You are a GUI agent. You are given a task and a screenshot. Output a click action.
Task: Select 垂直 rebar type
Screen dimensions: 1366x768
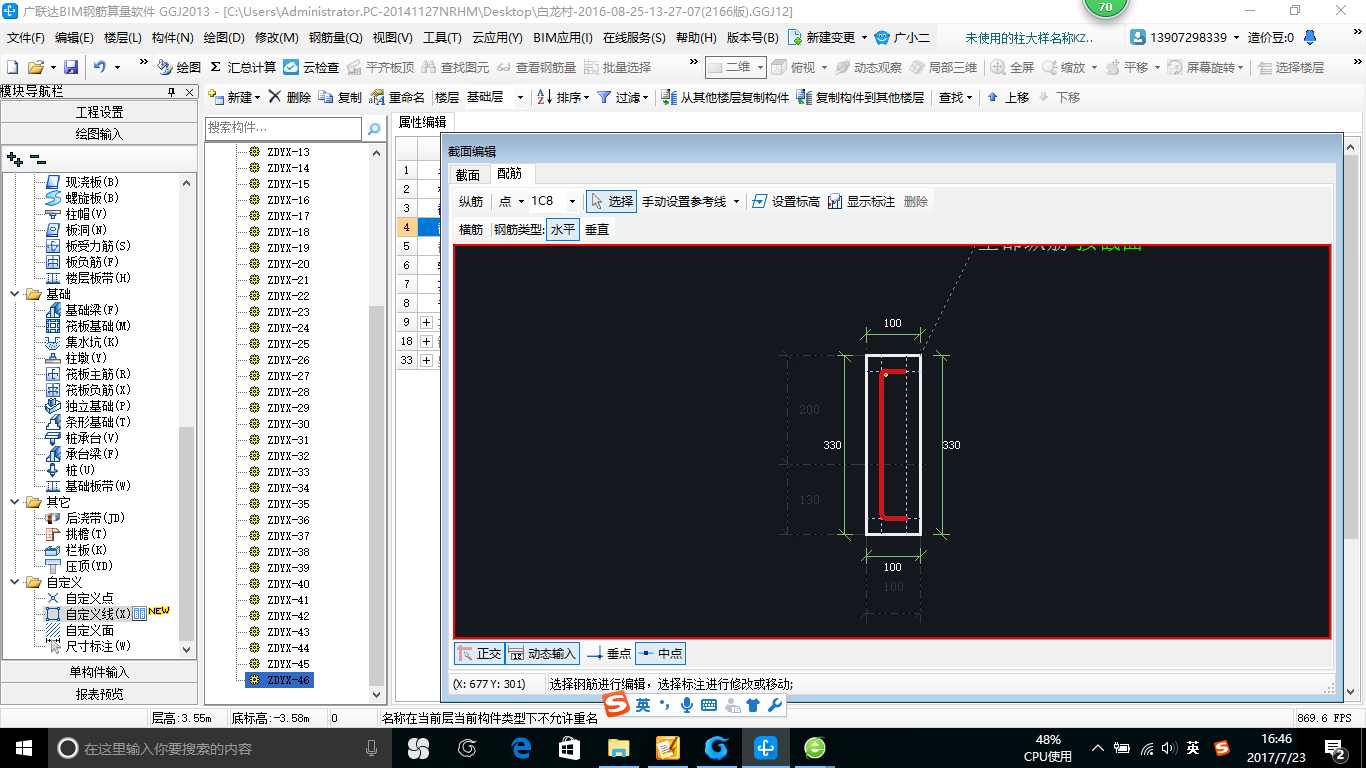pyautogui.click(x=597, y=229)
